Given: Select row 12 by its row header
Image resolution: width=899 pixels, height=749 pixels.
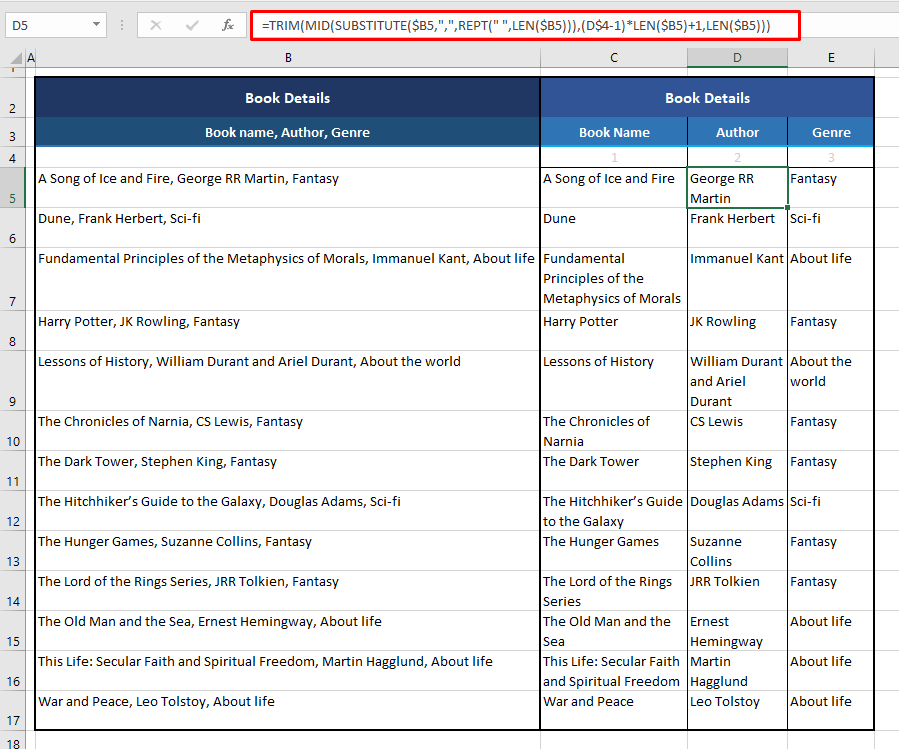Looking at the screenshot, I should 12,511.
